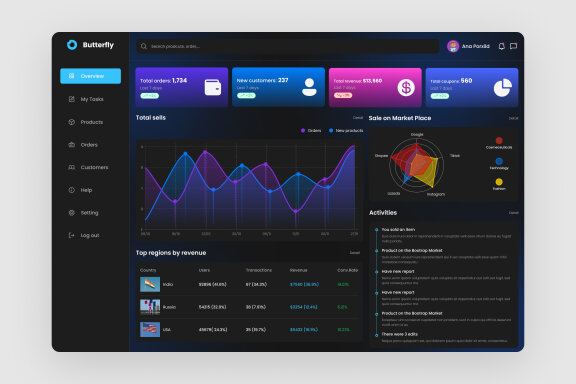Viewport: 576px width, 384px height.
Task: Go to Products in sidebar
Action: [x=92, y=122]
